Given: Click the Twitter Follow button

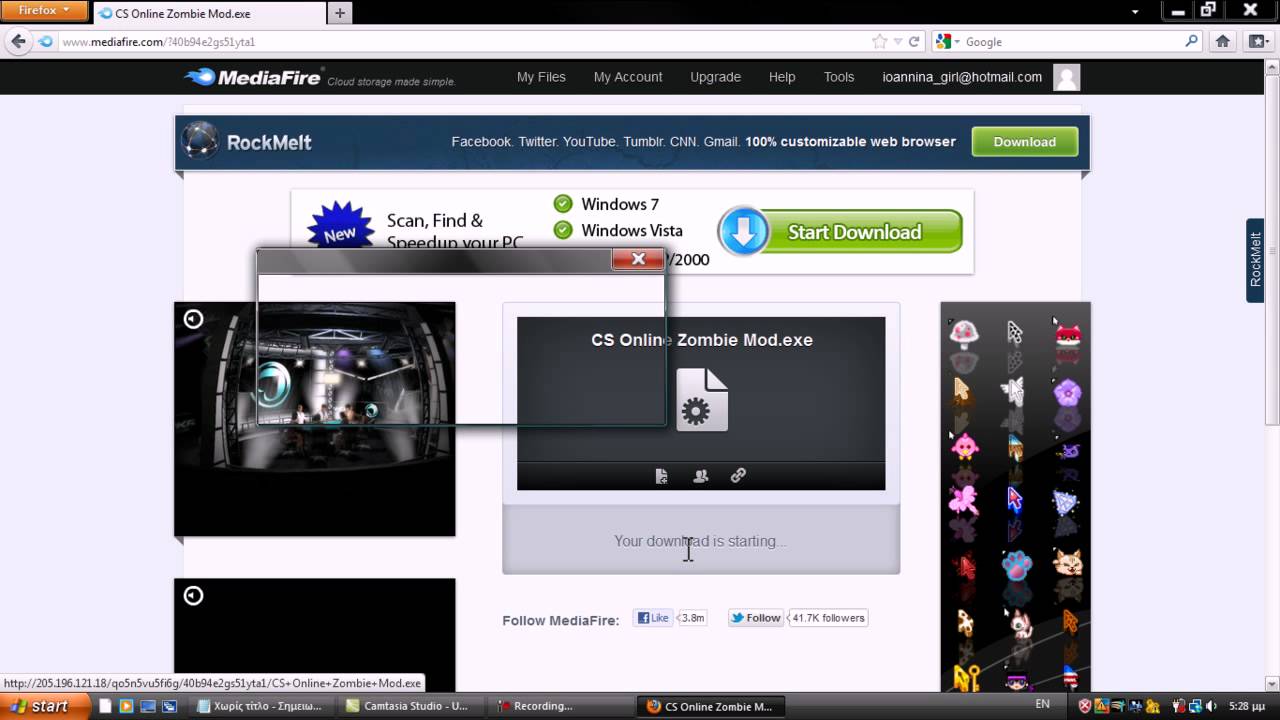Looking at the screenshot, I should pyautogui.click(x=756, y=618).
